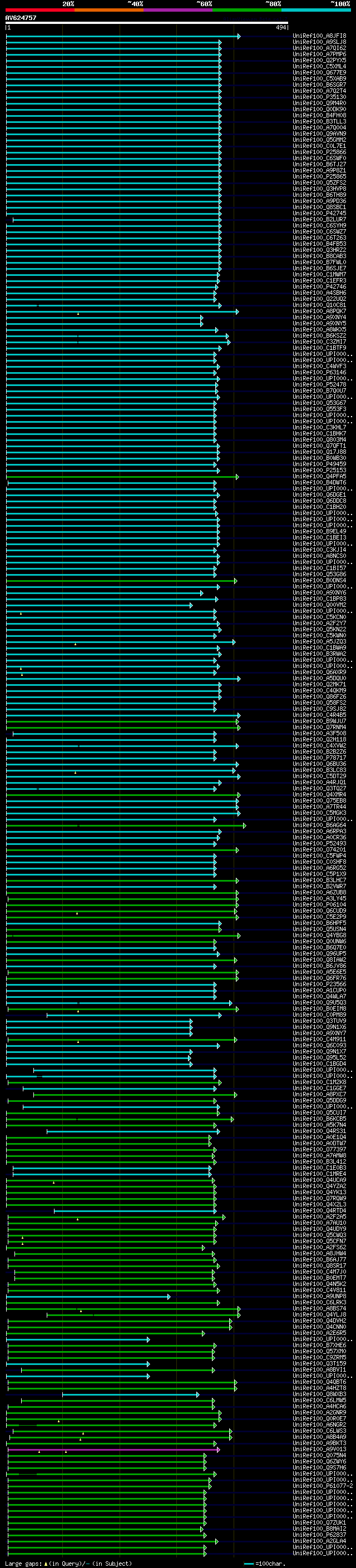Click the red 20% identity legend segment
The height and width of the screenshot is (1568, 356).
coord(40,10)
